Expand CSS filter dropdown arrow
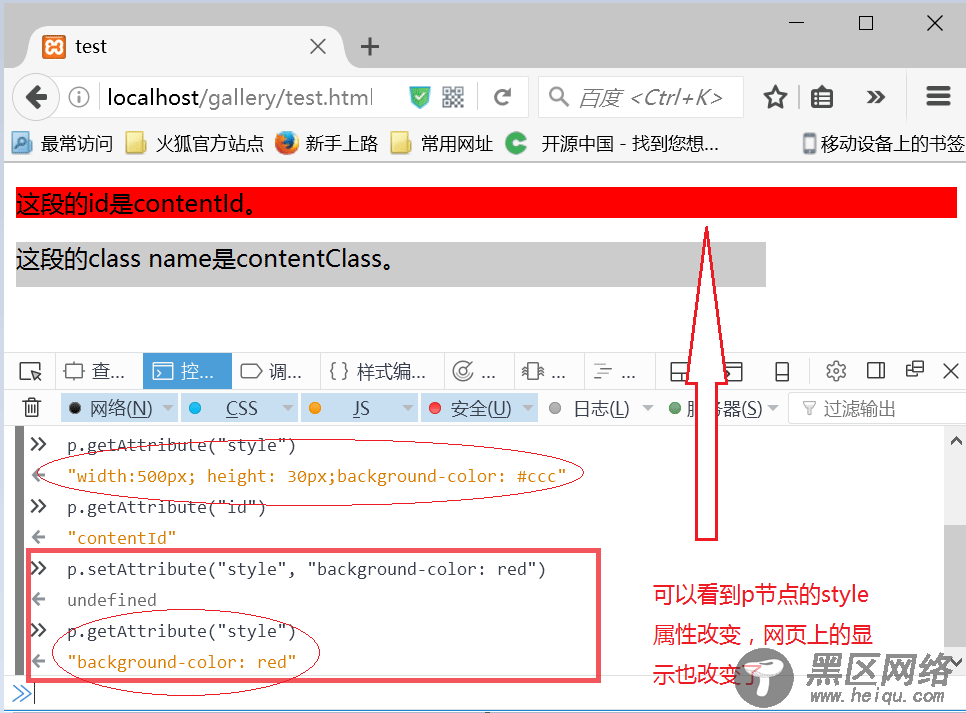 [288, 407]
